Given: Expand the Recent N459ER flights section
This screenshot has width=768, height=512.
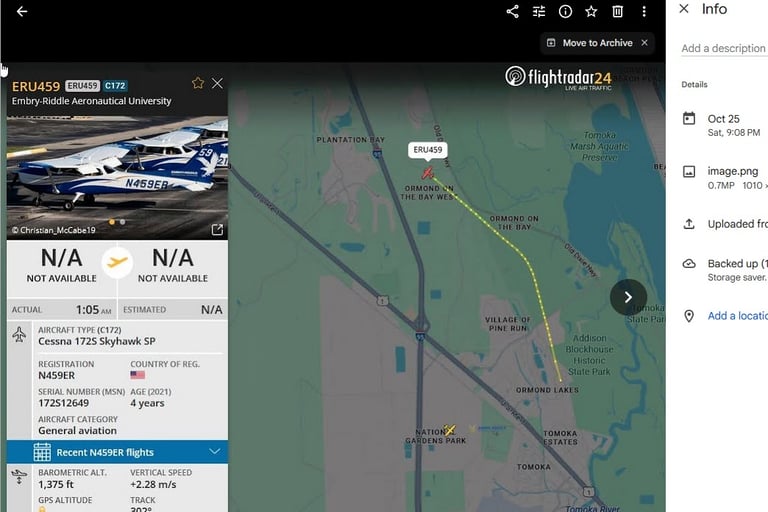Looking at the screenshot, I should pos(118,452).
